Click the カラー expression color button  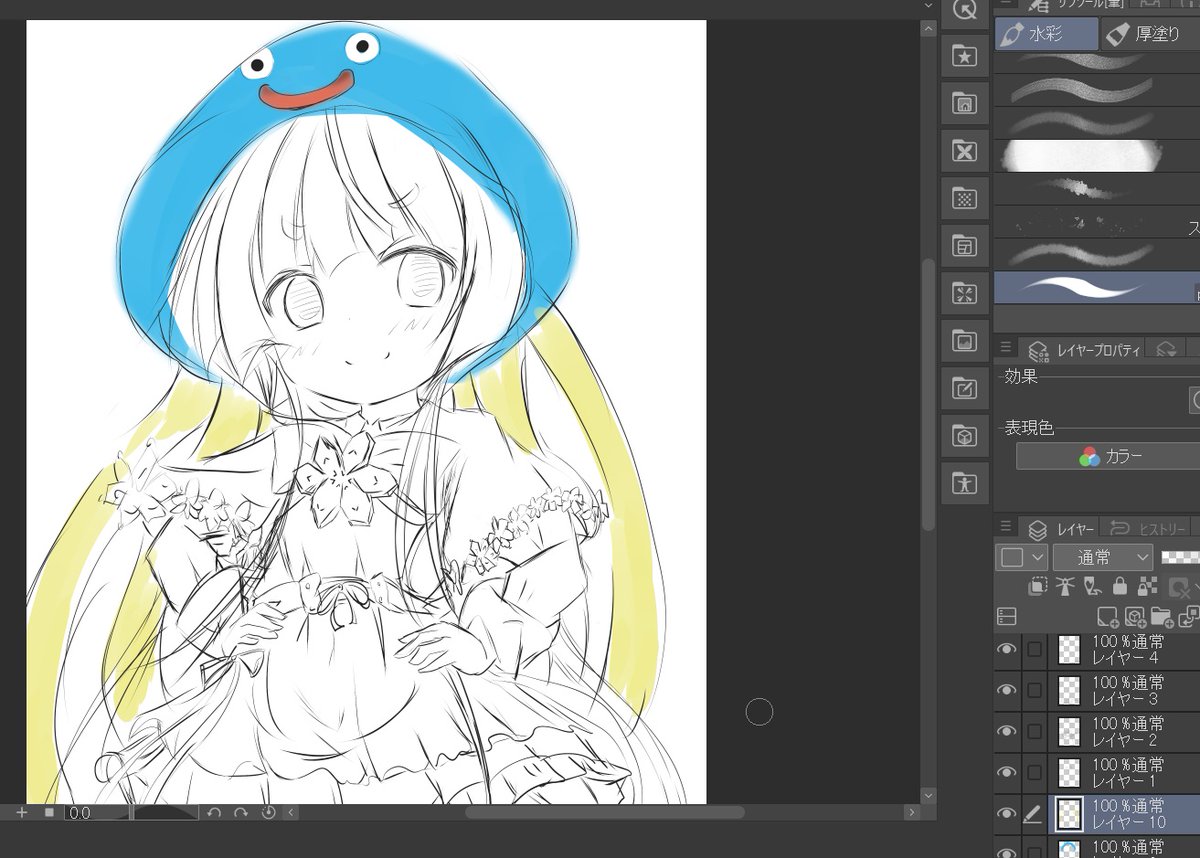click(1110, 456)
